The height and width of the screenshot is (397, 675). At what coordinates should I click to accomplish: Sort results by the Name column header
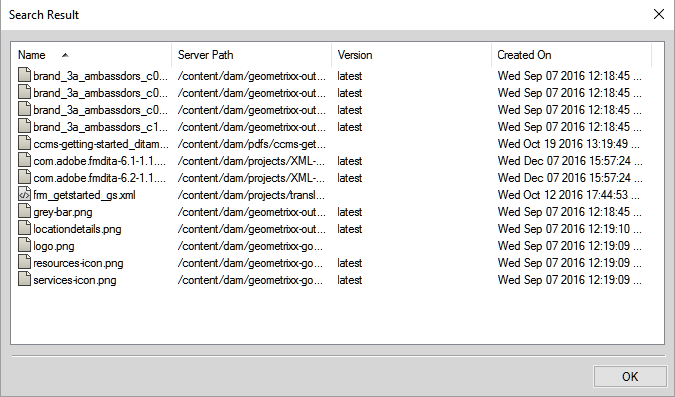(91, 55)
